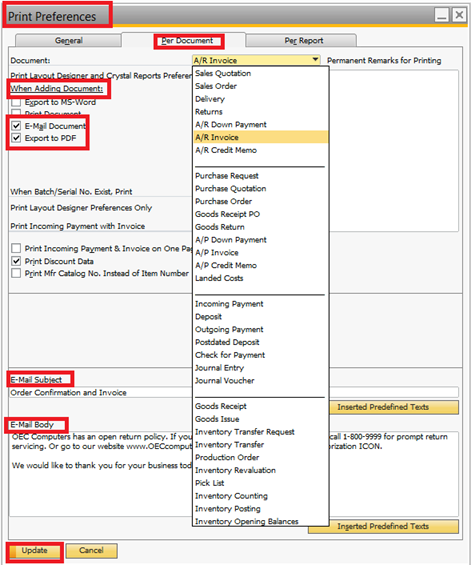Image resolution: width=471 pixels, height=565 pixels.
Task: Switch to the General tab
Action: pyautogui.click(x=68, y=40)
